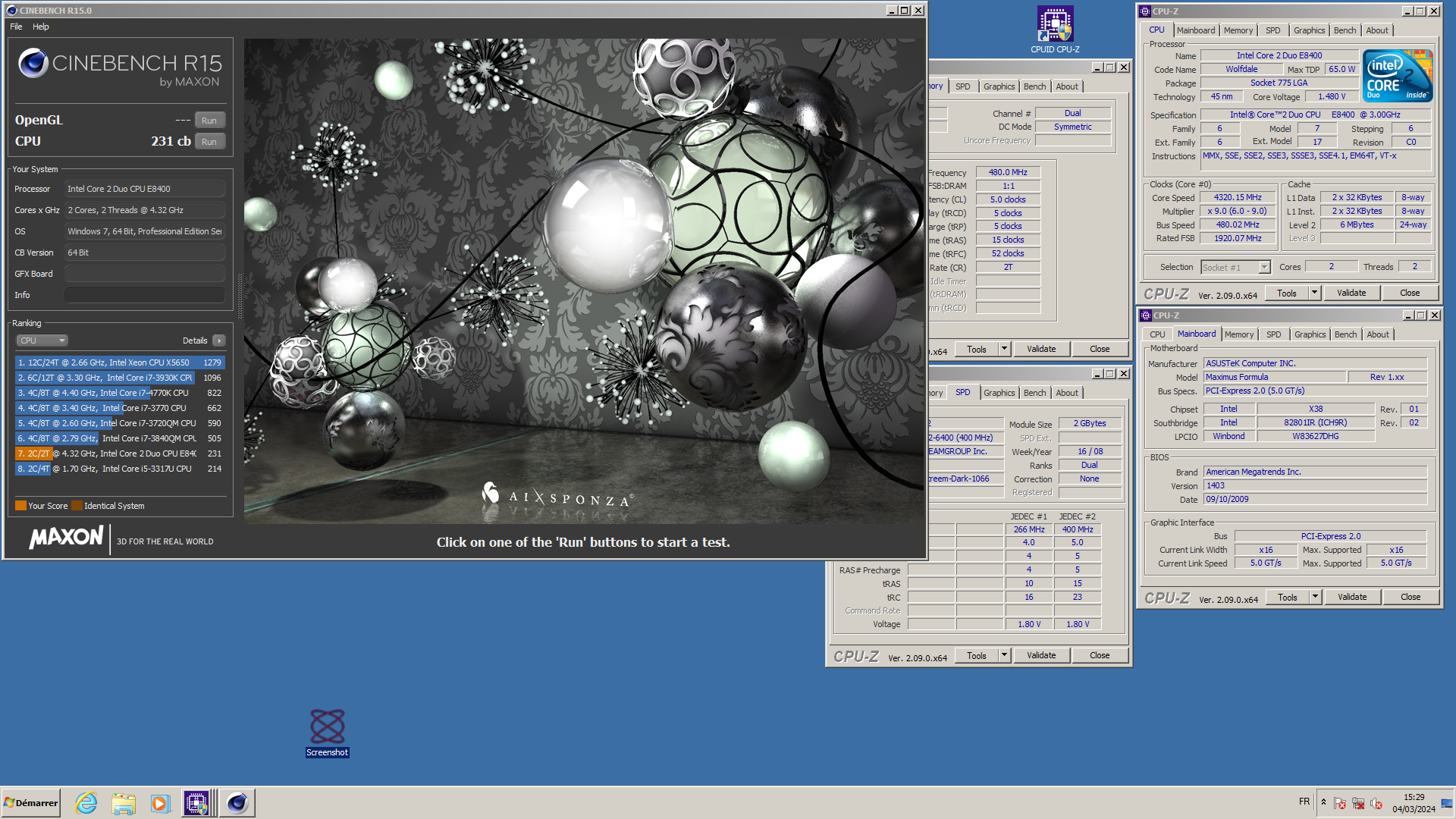Select ranking row Core 2 Duo E8400
This screenshot has width=1456, height=819.
120,453
